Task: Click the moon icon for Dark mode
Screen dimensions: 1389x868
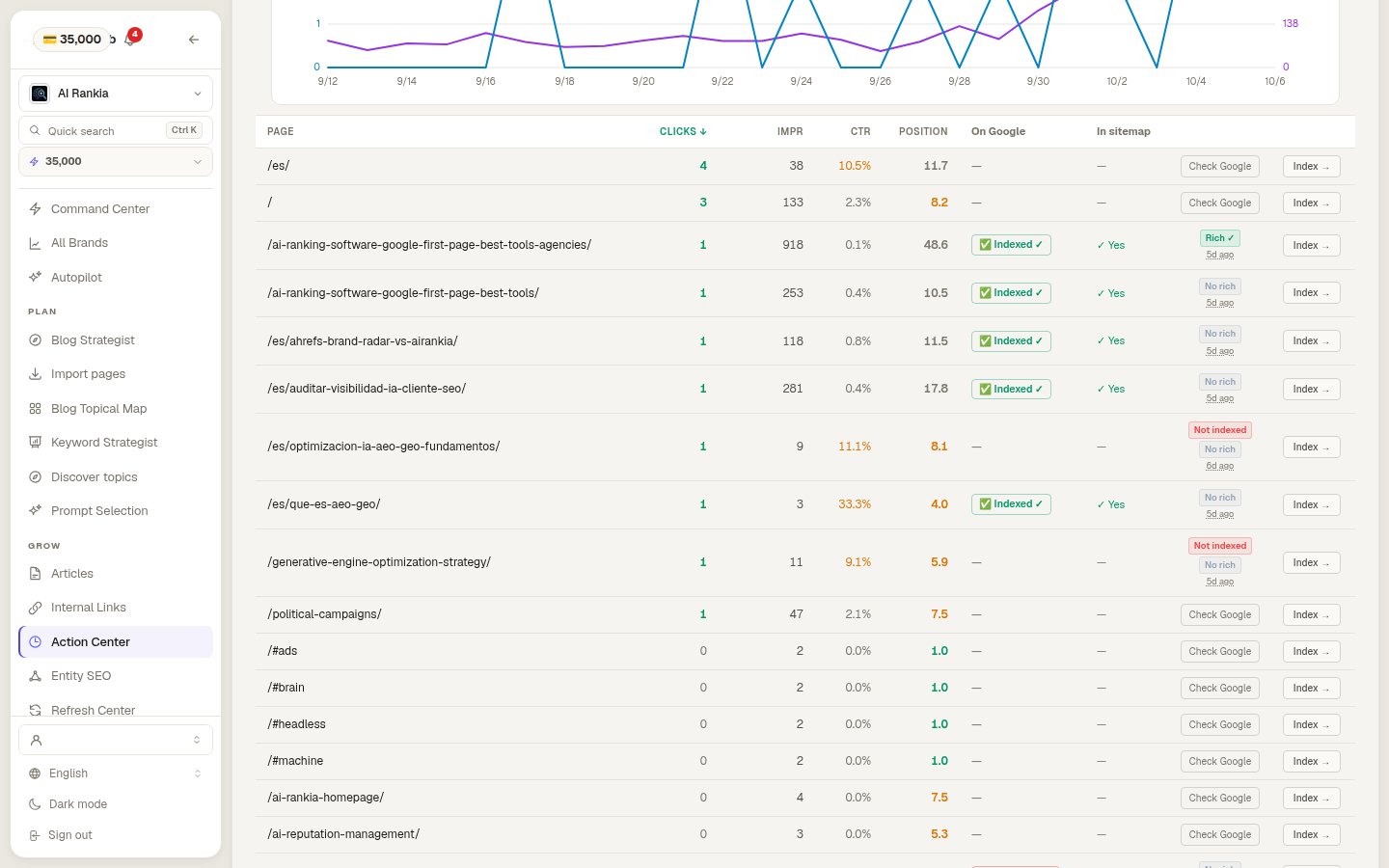Action: pyautogui.click(x=35, y=804)
